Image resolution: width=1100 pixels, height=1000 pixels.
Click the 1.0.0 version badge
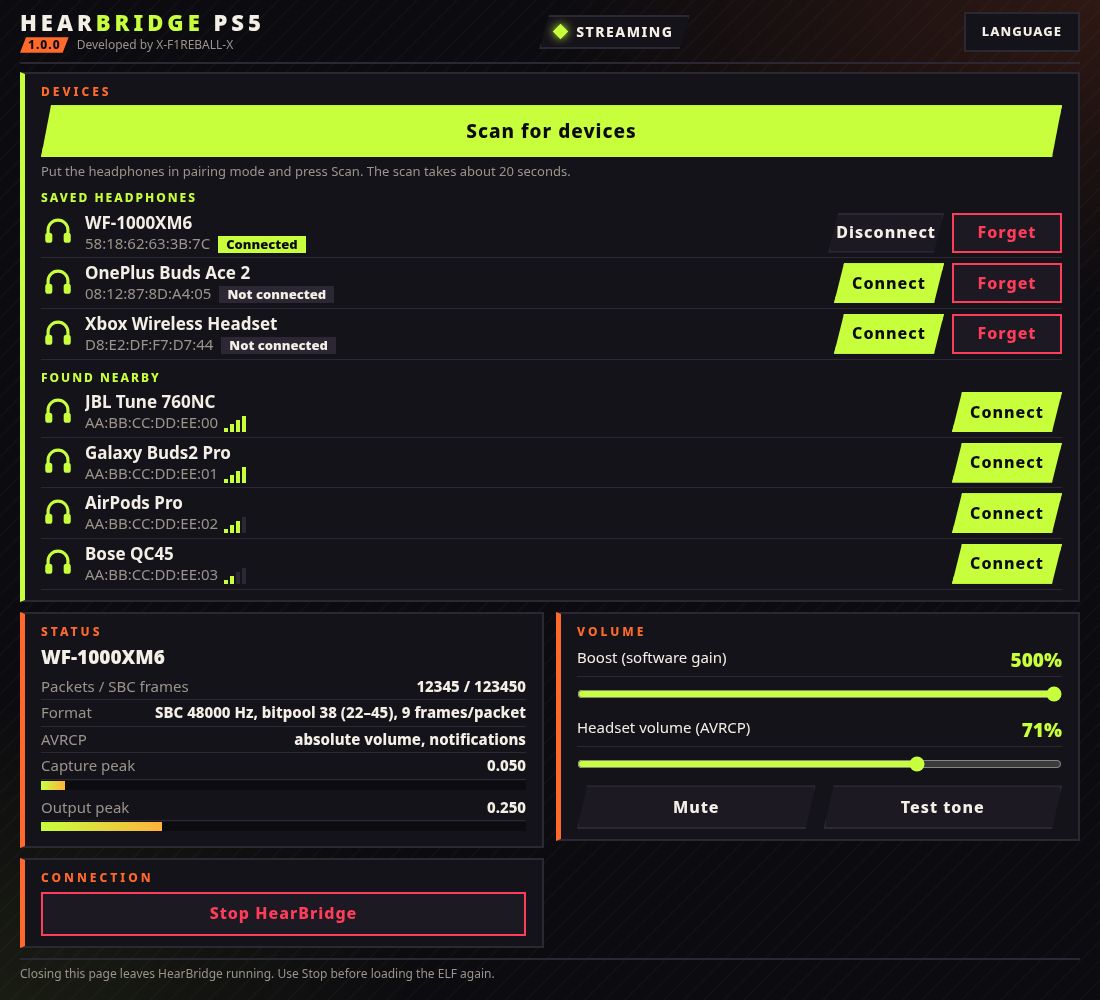tap(44, 45)
